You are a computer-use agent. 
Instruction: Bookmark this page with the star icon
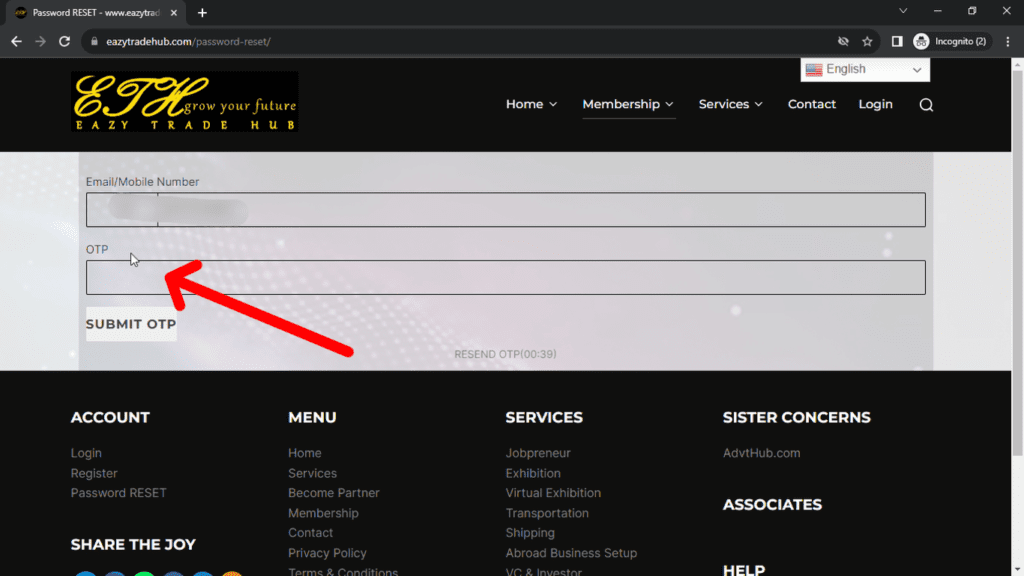867,41
